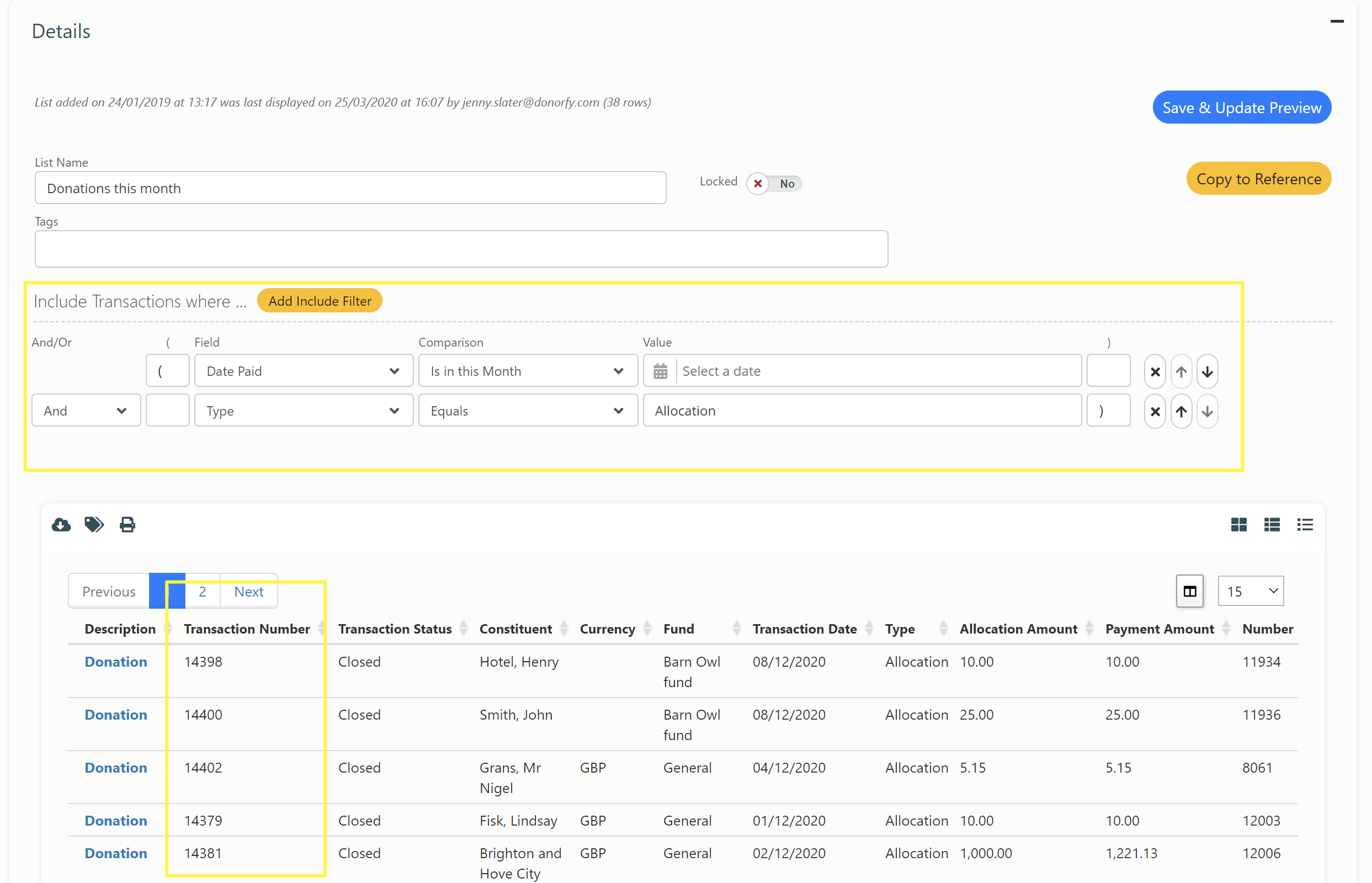Click the Transaction Number column header
The height and width of the screenshot is (883, 1372).
[x=247, y=629]
